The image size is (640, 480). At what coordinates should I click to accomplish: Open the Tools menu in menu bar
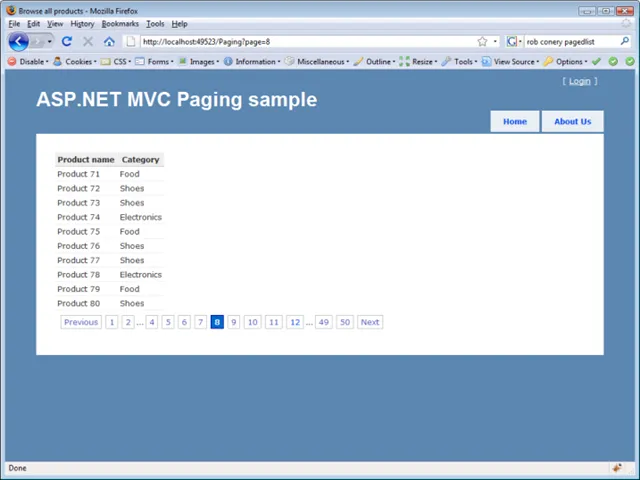point(155,24)
